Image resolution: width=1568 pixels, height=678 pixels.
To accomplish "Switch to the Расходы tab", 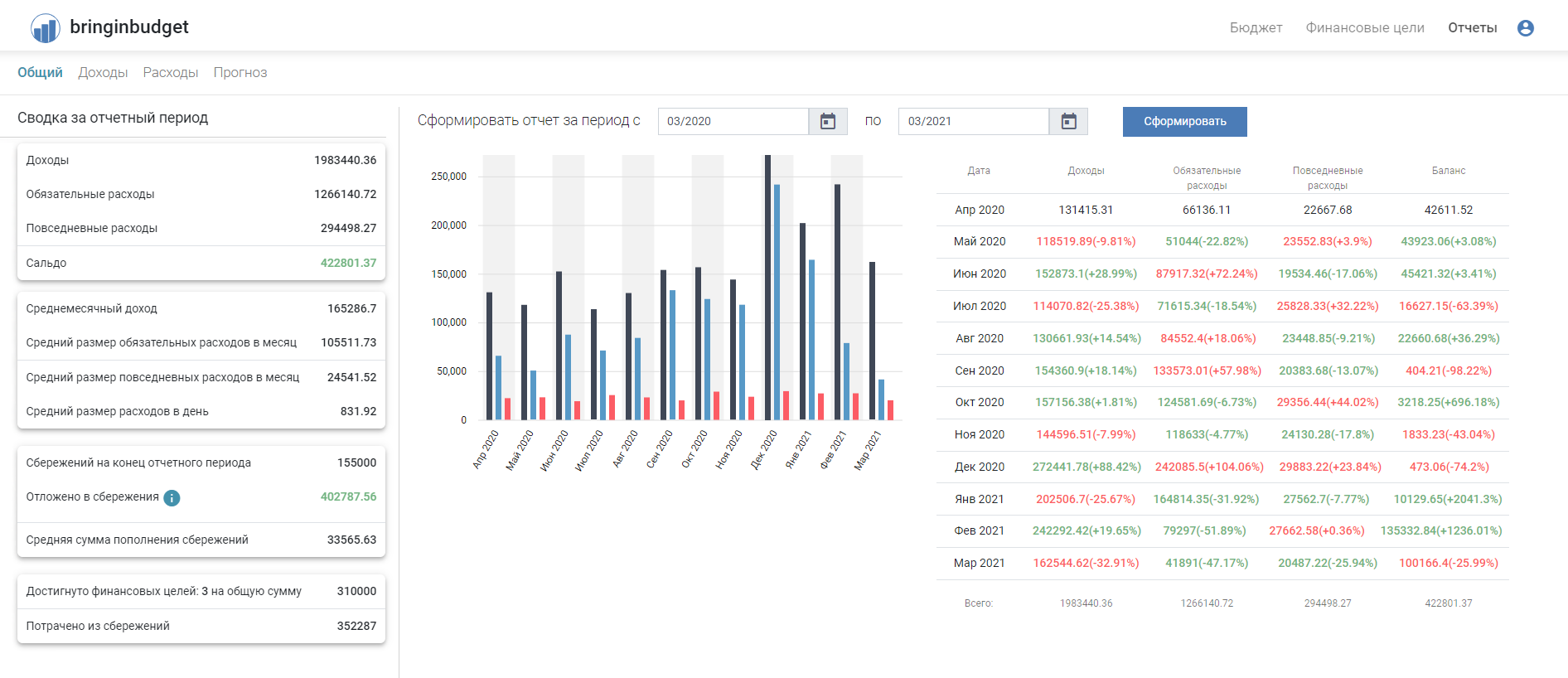I will [x=171, y=73].
